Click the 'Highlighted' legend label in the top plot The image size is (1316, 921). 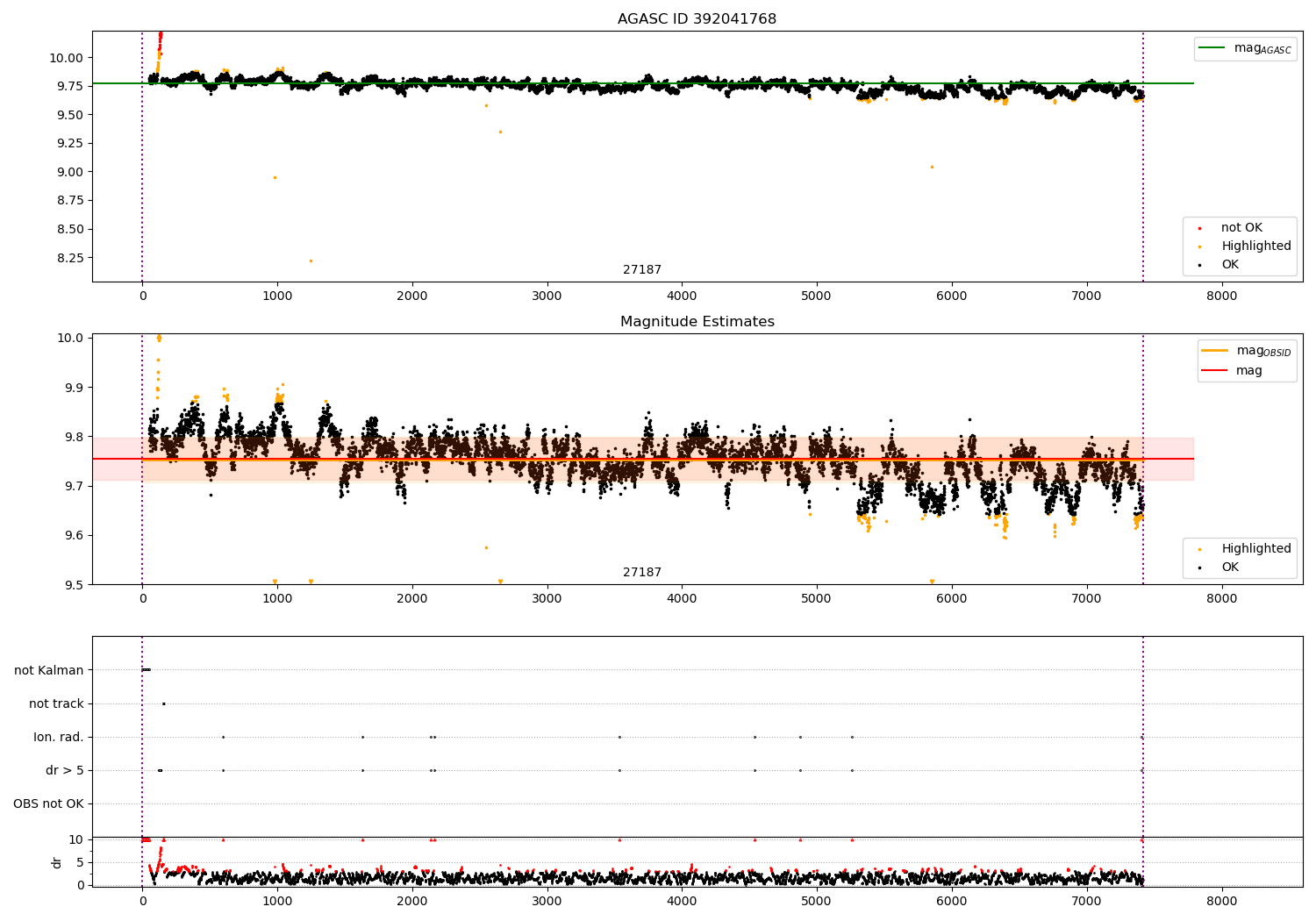(x=1256, y=246)
